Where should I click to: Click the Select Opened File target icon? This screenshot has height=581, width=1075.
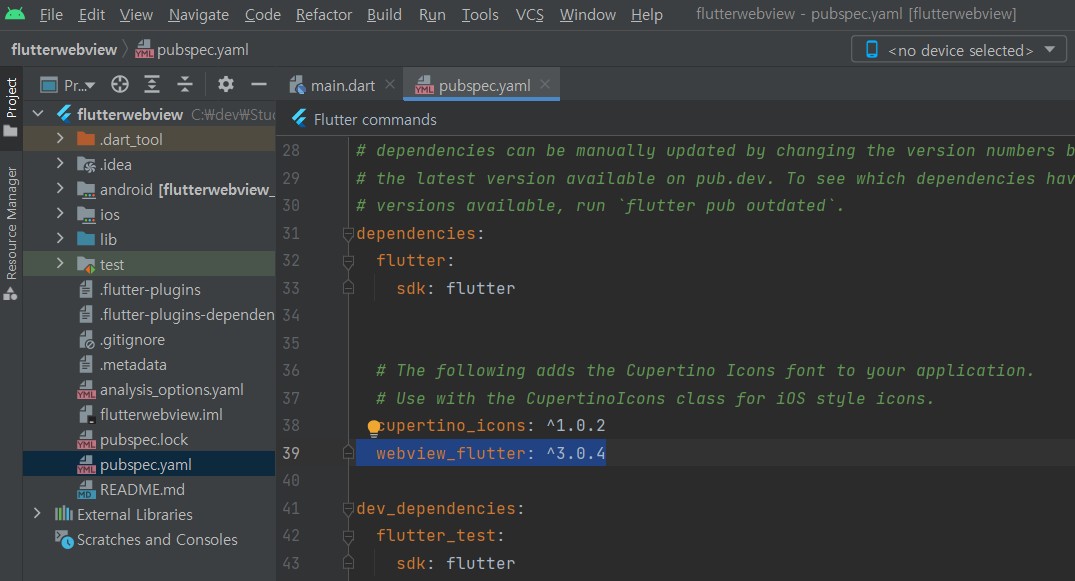120,84
